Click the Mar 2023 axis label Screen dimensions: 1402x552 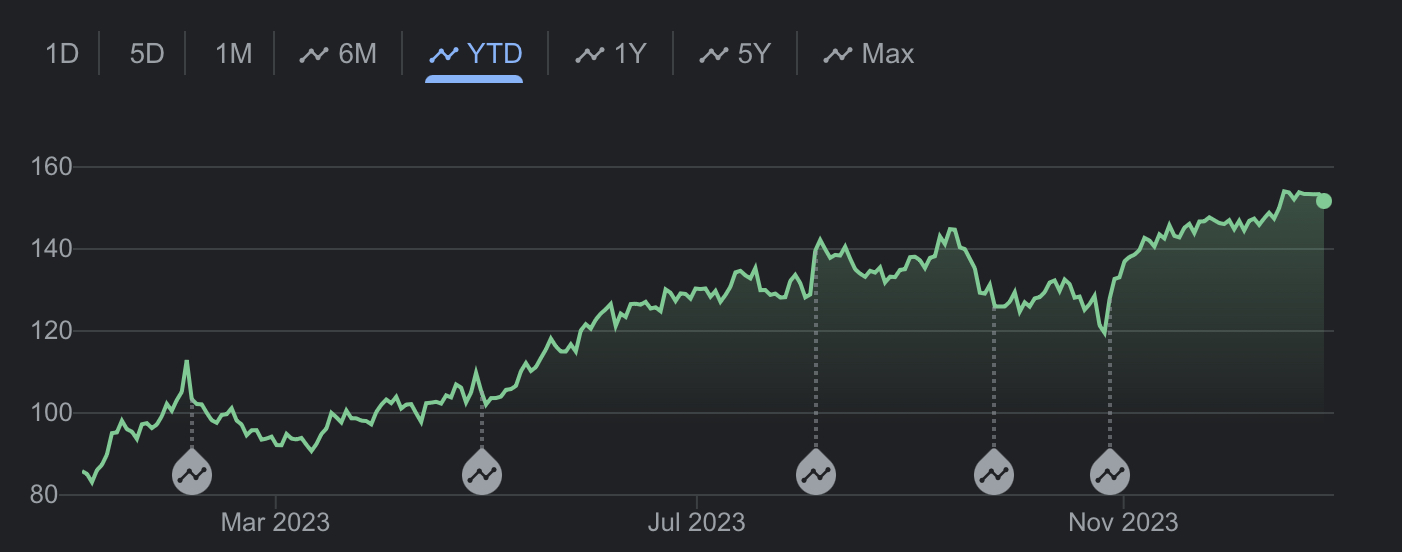point(275,522)
